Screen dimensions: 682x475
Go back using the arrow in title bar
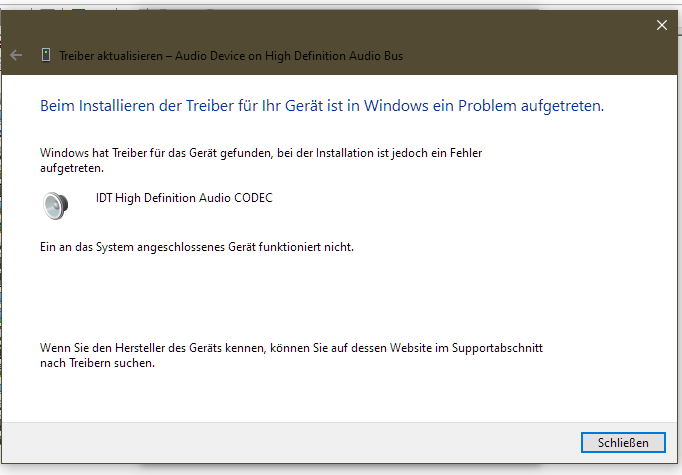point(16,55)
